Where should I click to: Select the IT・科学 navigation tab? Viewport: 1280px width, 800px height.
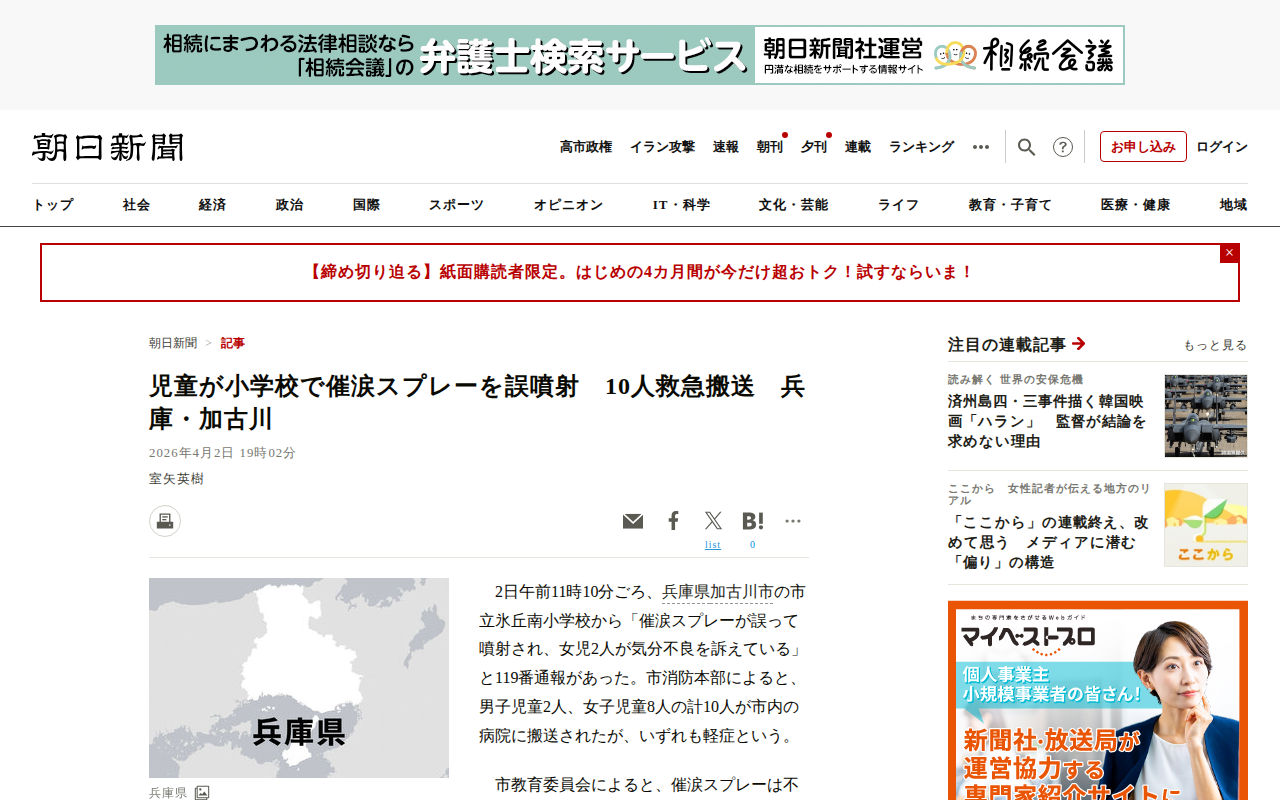681,205
